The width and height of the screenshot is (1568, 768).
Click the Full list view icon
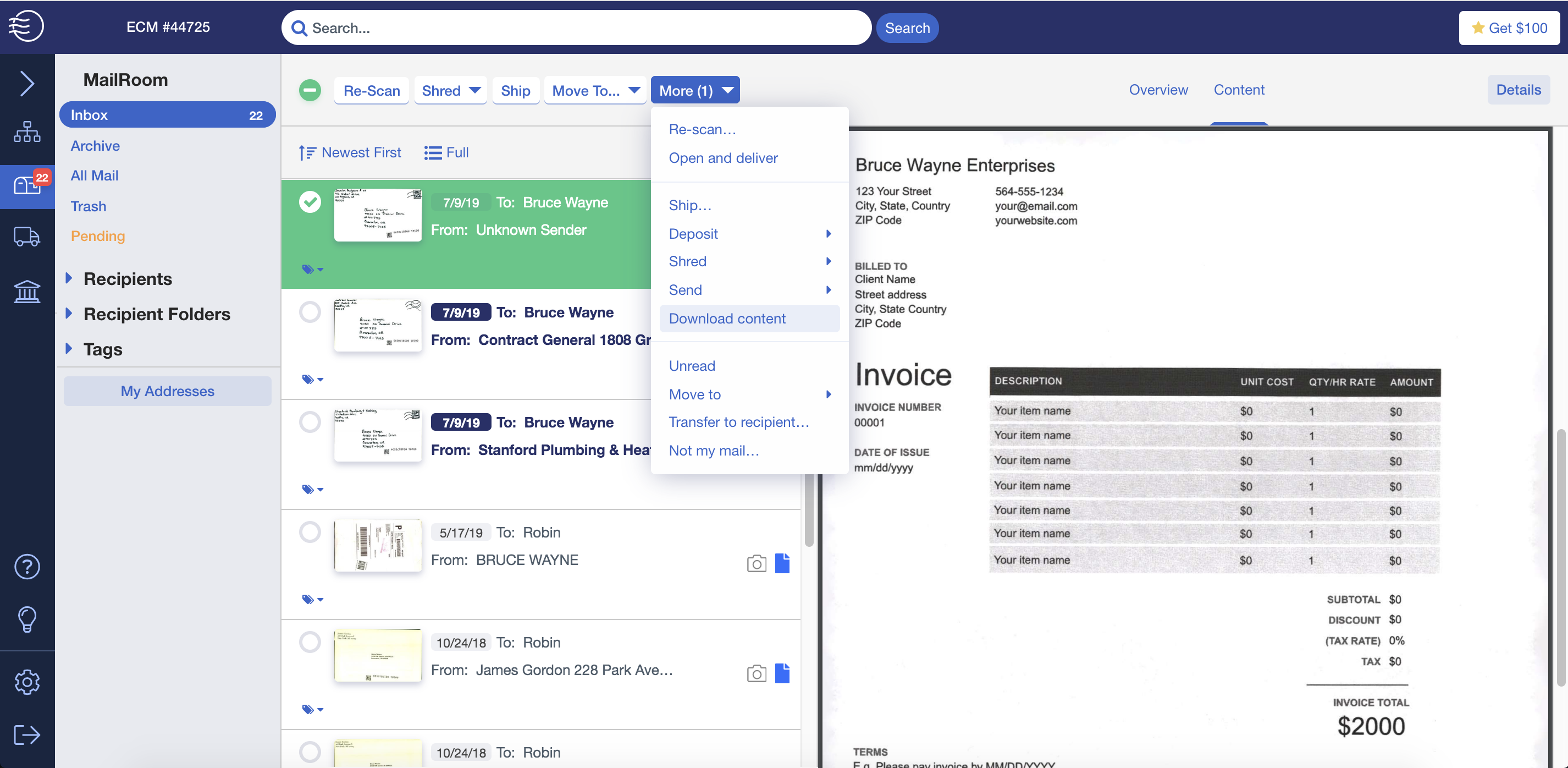(433, 152)
